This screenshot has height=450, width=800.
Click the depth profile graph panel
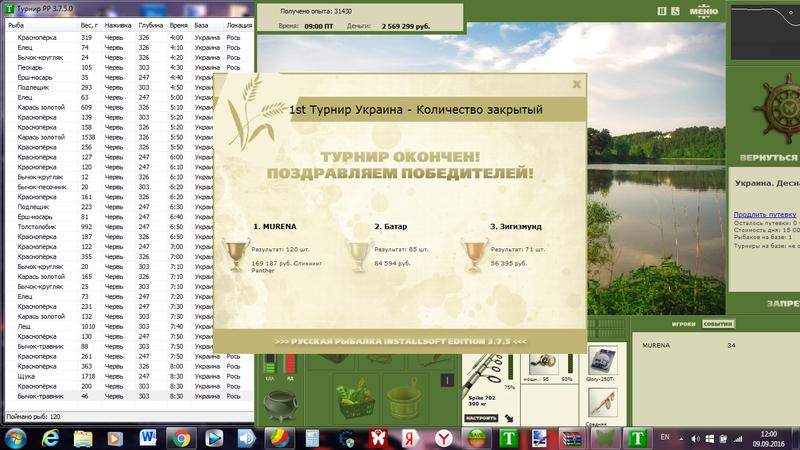coord(765,33)
